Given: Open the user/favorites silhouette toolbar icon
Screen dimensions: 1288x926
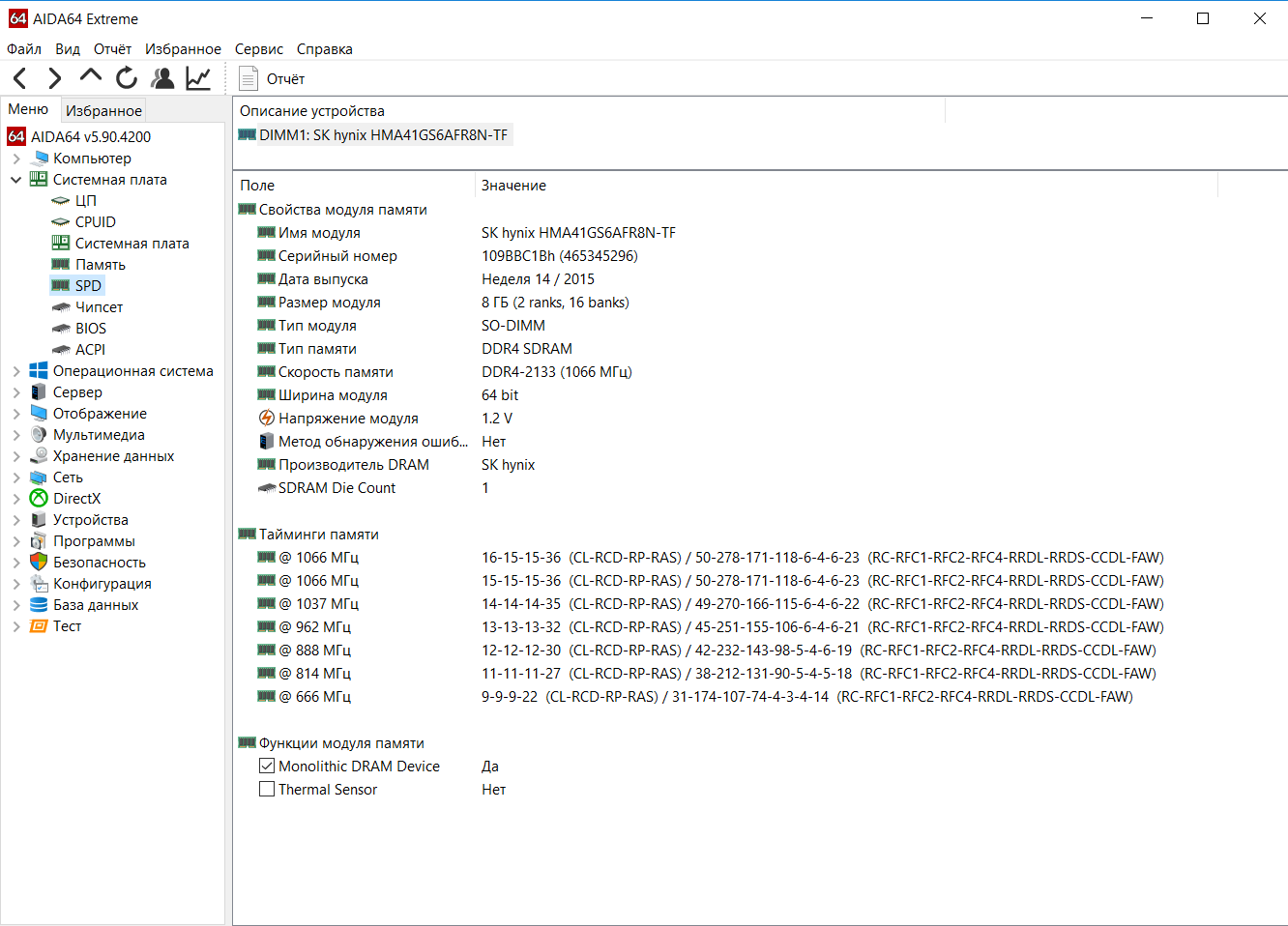Looking at the screenshot, I should click(162, 78).
